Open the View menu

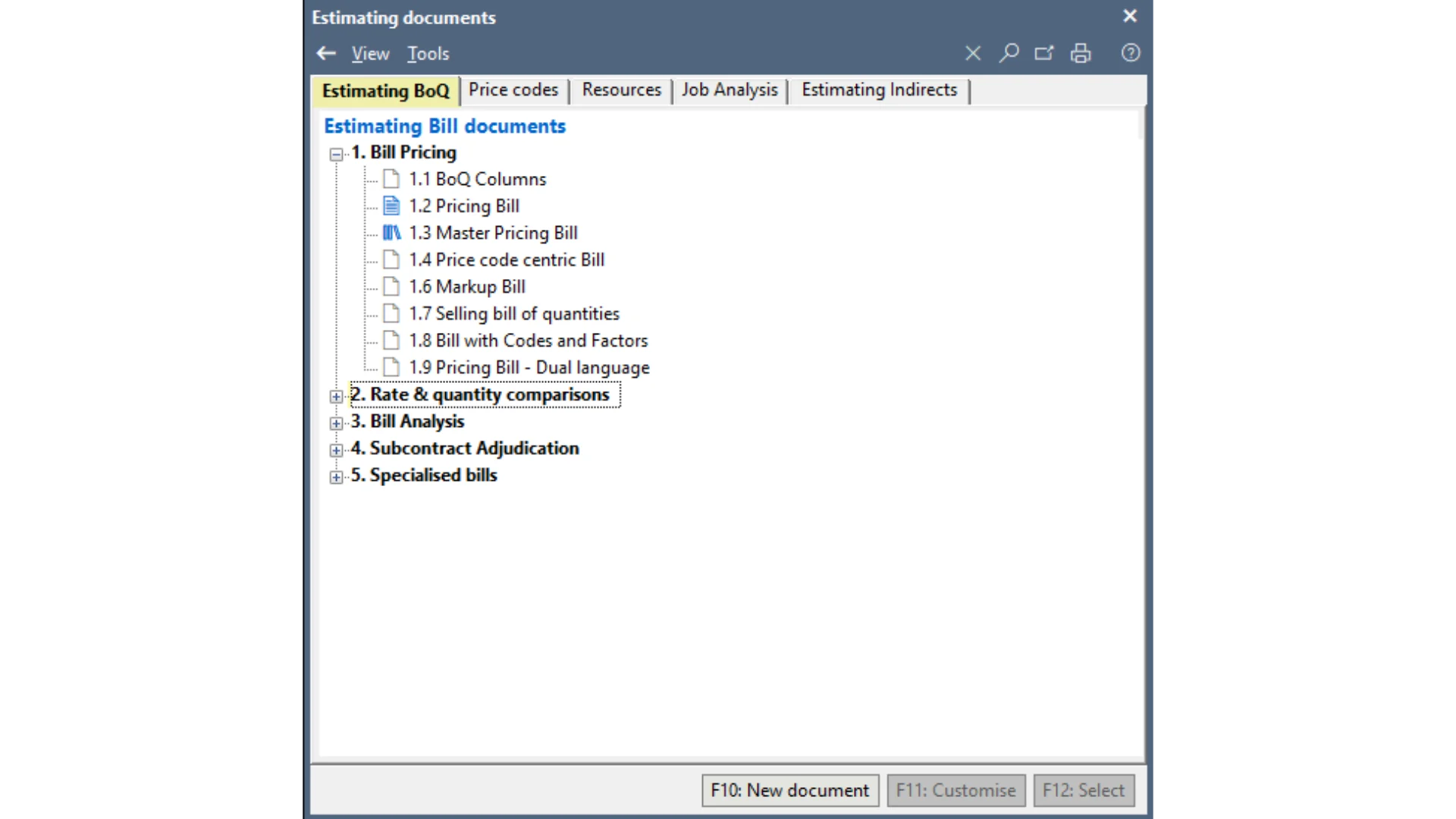click(370, 54)
